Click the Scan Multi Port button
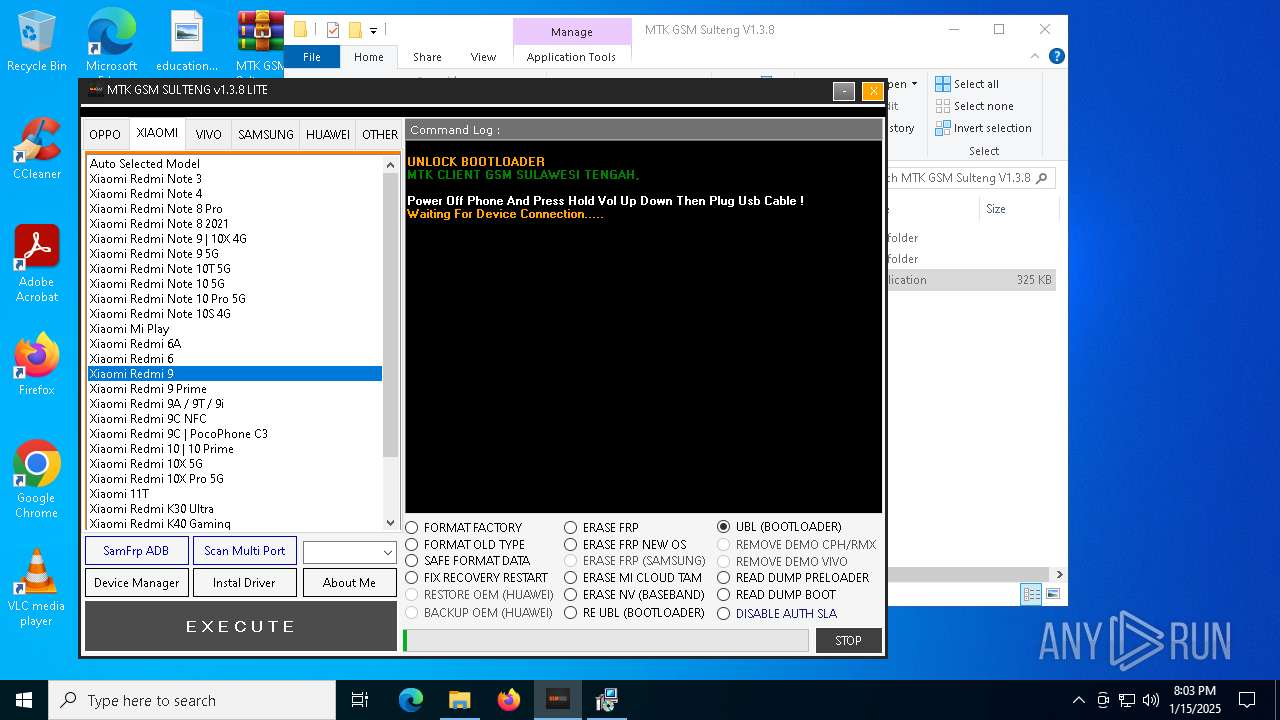Screen dimensions: 1280x720 244,551
